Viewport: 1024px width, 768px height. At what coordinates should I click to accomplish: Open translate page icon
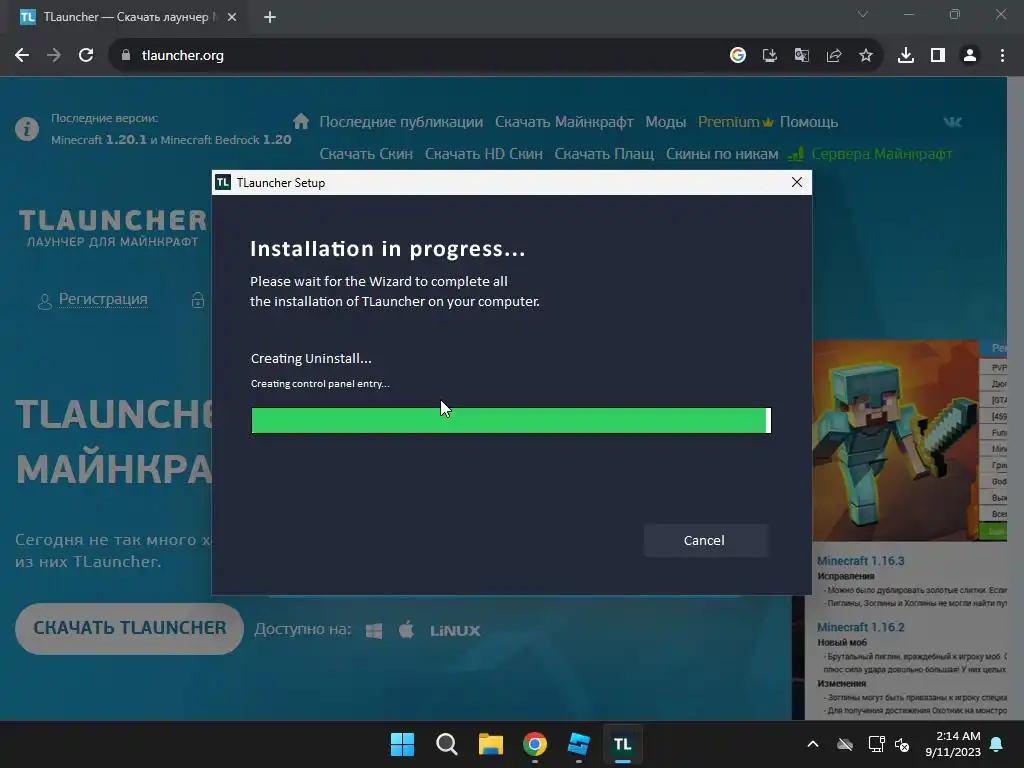tap(802, 56)
